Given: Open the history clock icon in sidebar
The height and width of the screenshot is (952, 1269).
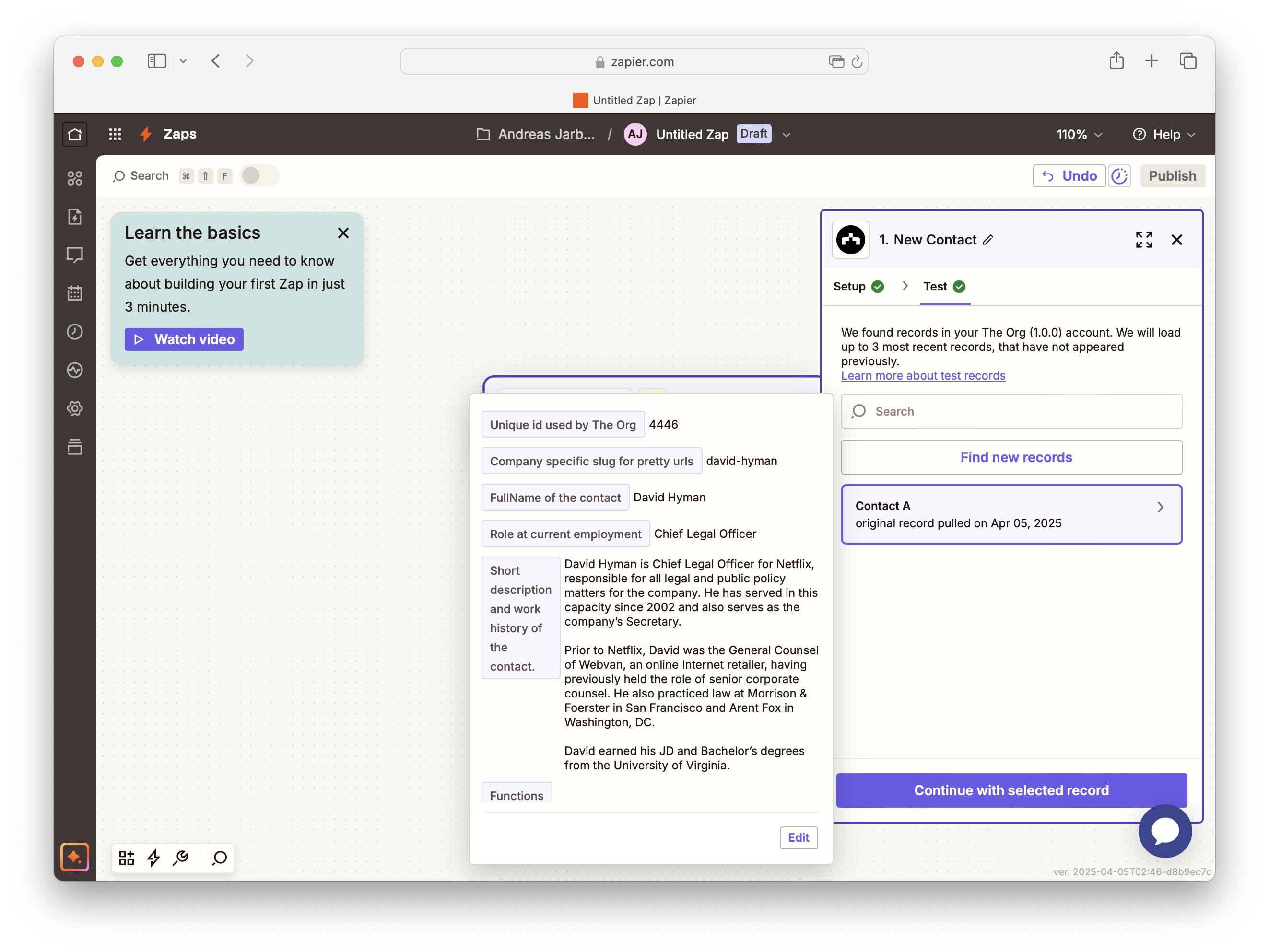Looking at the screenshot, I should pyautogui.click(x=75, y=332).
